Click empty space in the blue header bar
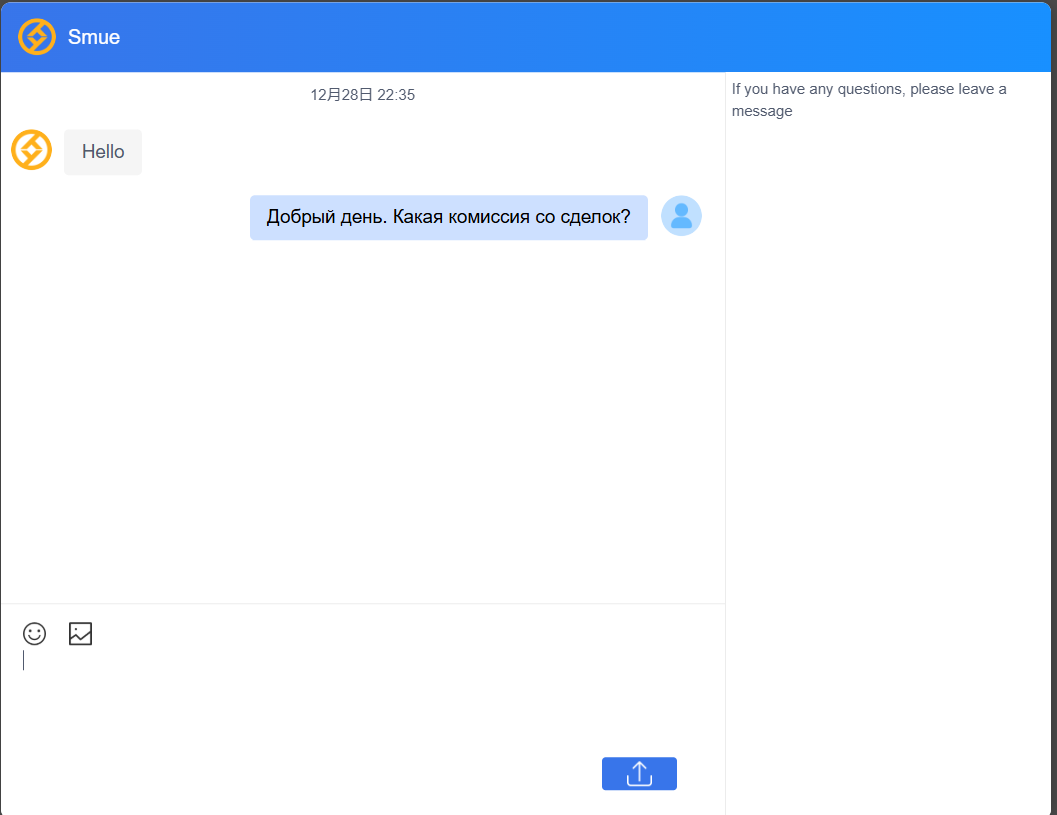The image size is (1057, 815). point(600,37)
